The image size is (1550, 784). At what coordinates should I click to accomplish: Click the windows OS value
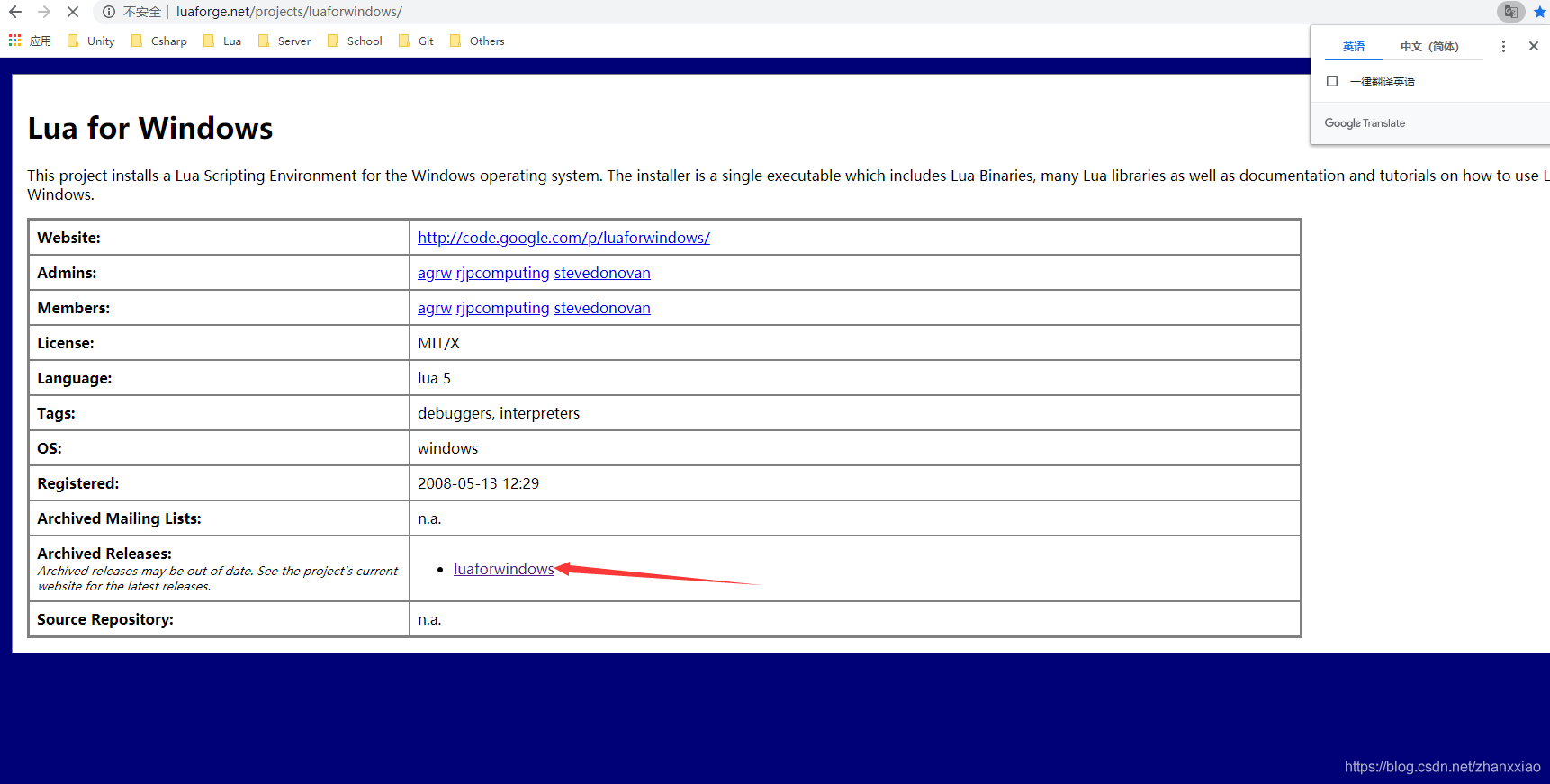[x=447, y=448]
